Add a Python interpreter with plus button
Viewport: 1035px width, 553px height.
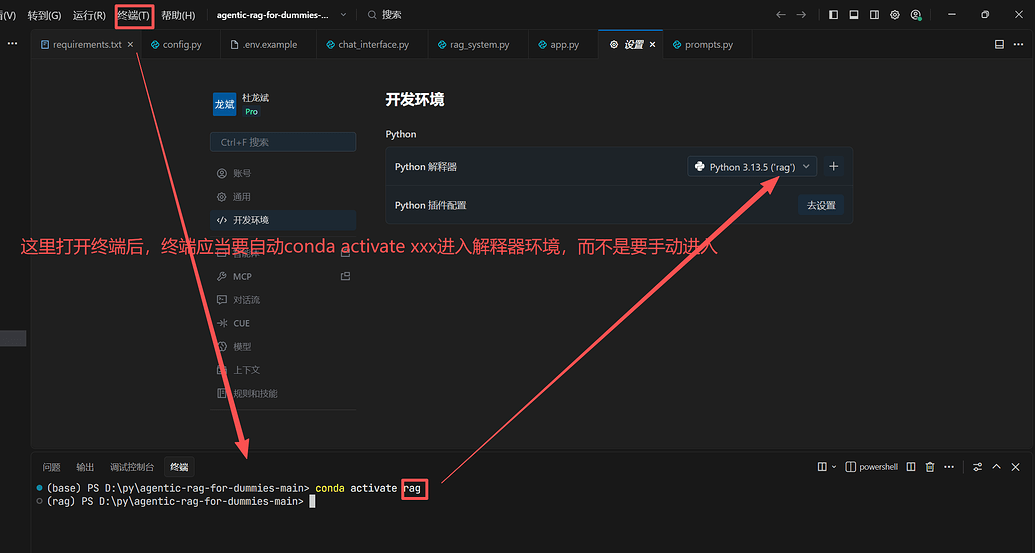[x=833, y=166]
